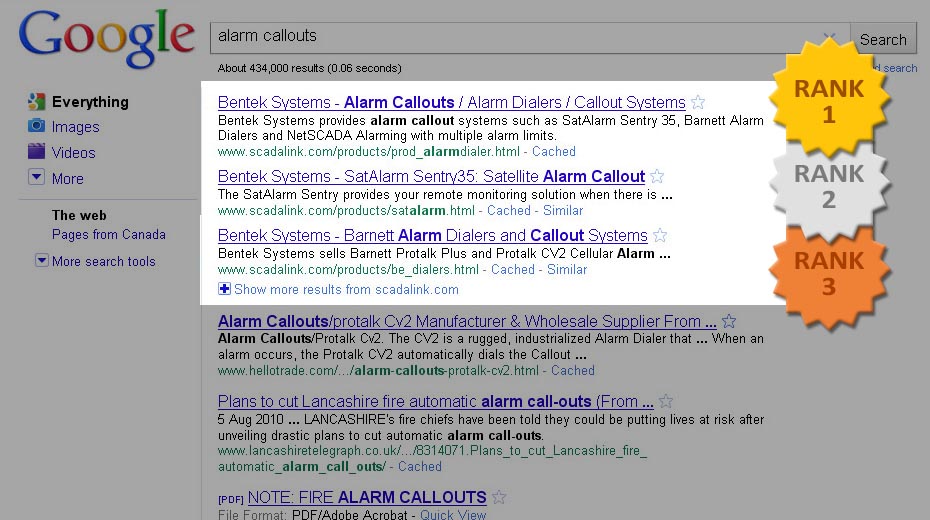Click the RANK 1 gold badge
Image resolution: width=930 pixels, height=520 pixels.
[x=828, y=101]
